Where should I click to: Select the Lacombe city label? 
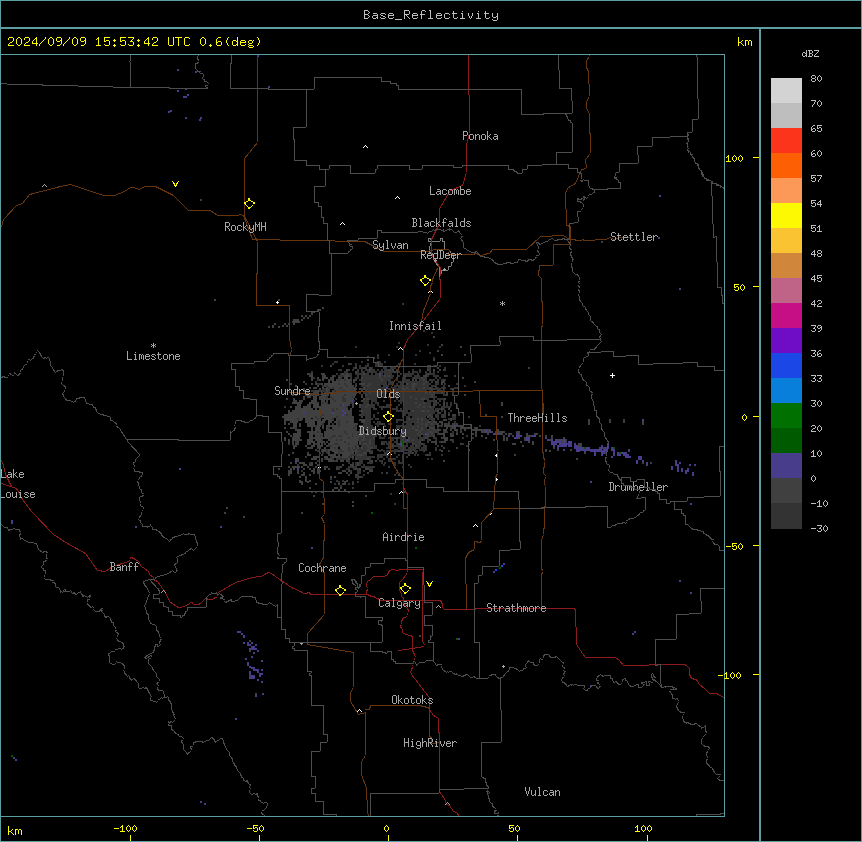[x=450, y=191]
